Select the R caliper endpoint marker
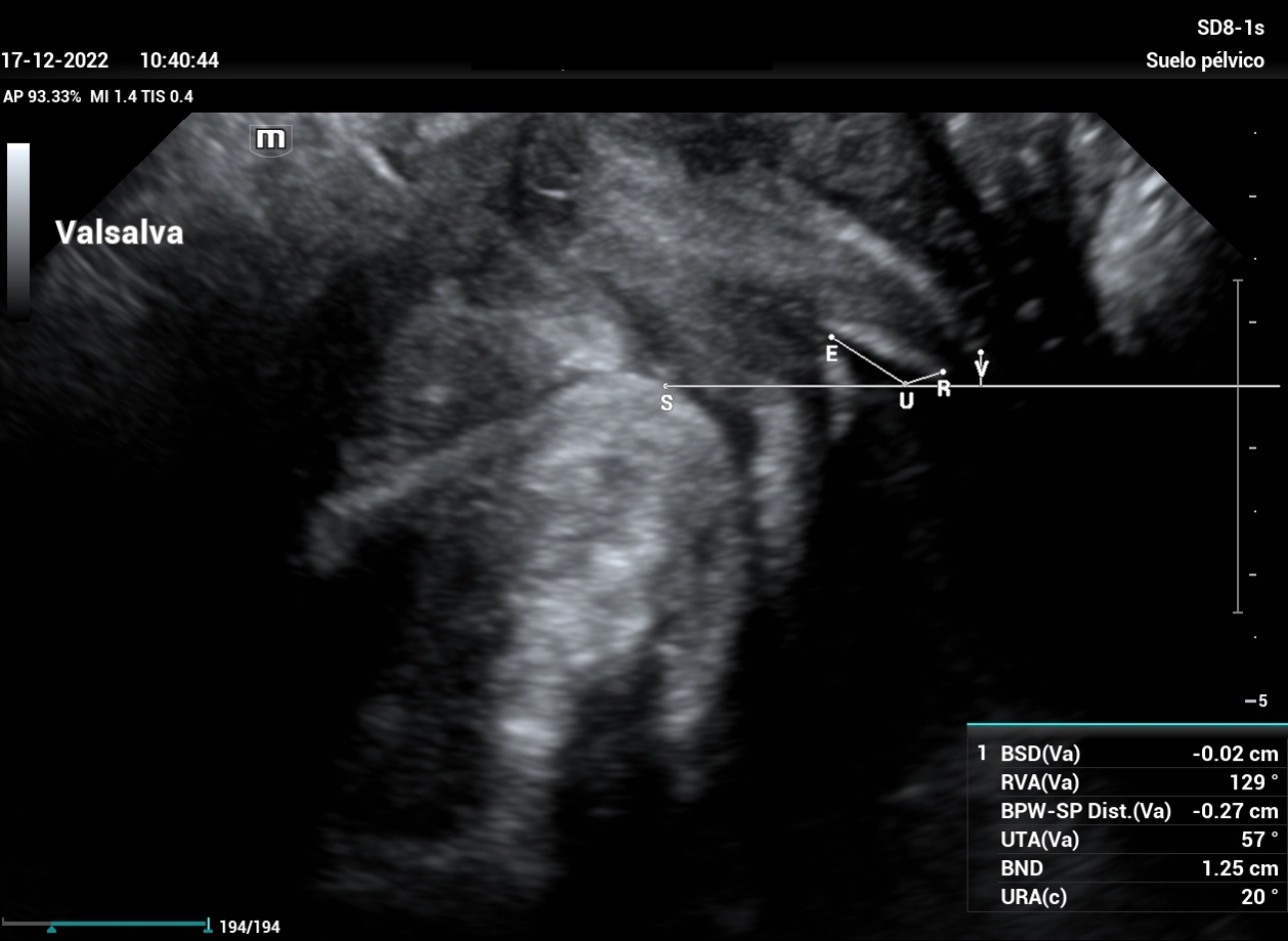Viewport: 1288px width, 941px height. click(943, 373)
